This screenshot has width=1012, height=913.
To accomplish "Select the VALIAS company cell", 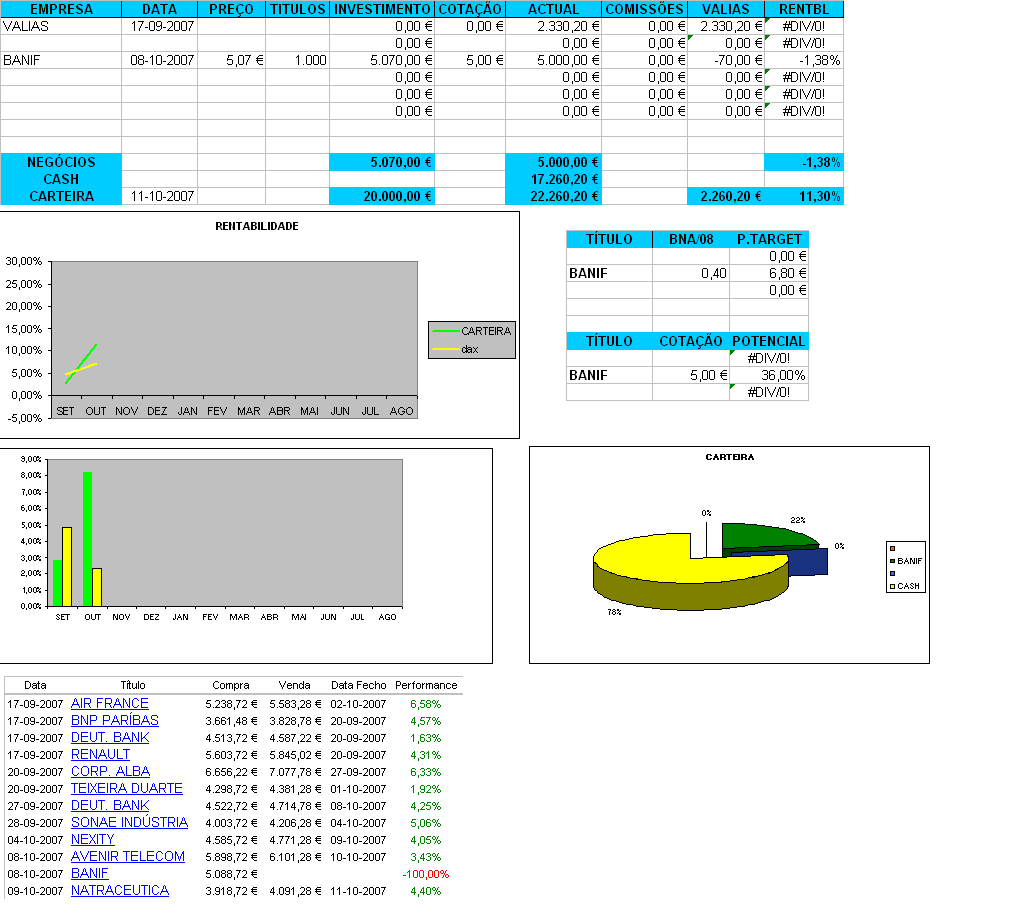I will coord(61,26).
